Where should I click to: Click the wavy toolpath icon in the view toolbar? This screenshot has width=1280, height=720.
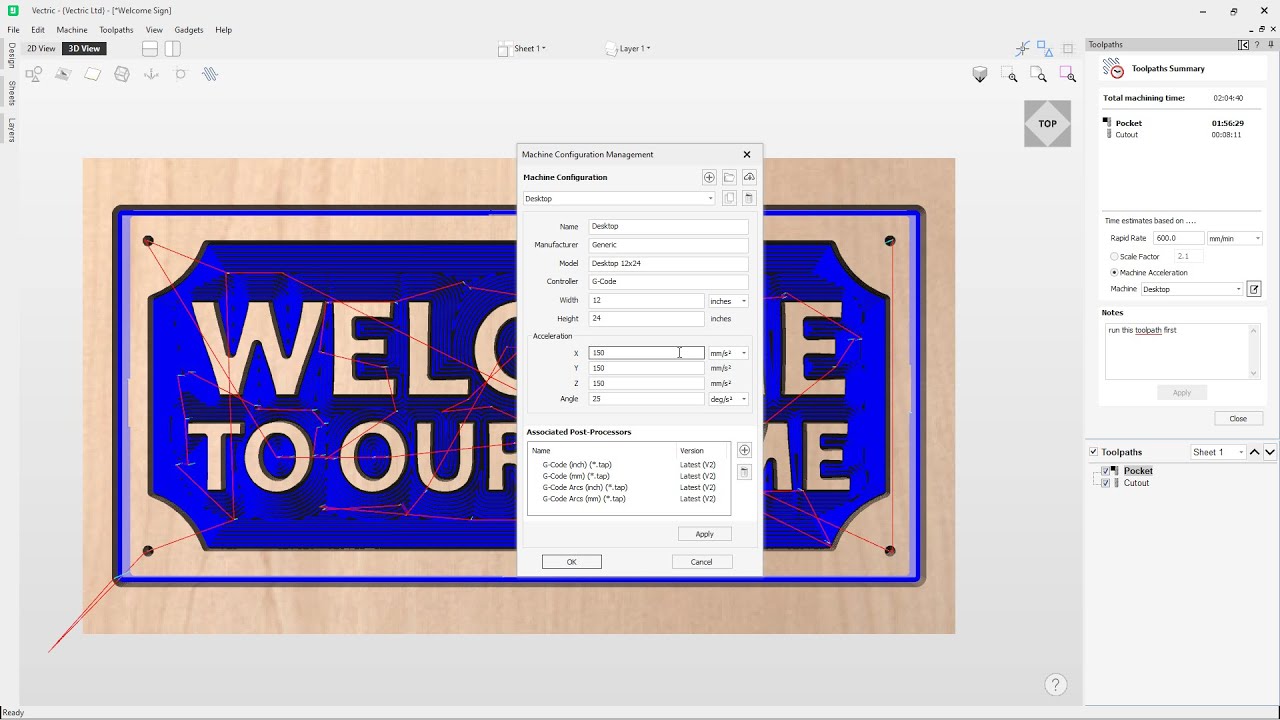(210, 74)
